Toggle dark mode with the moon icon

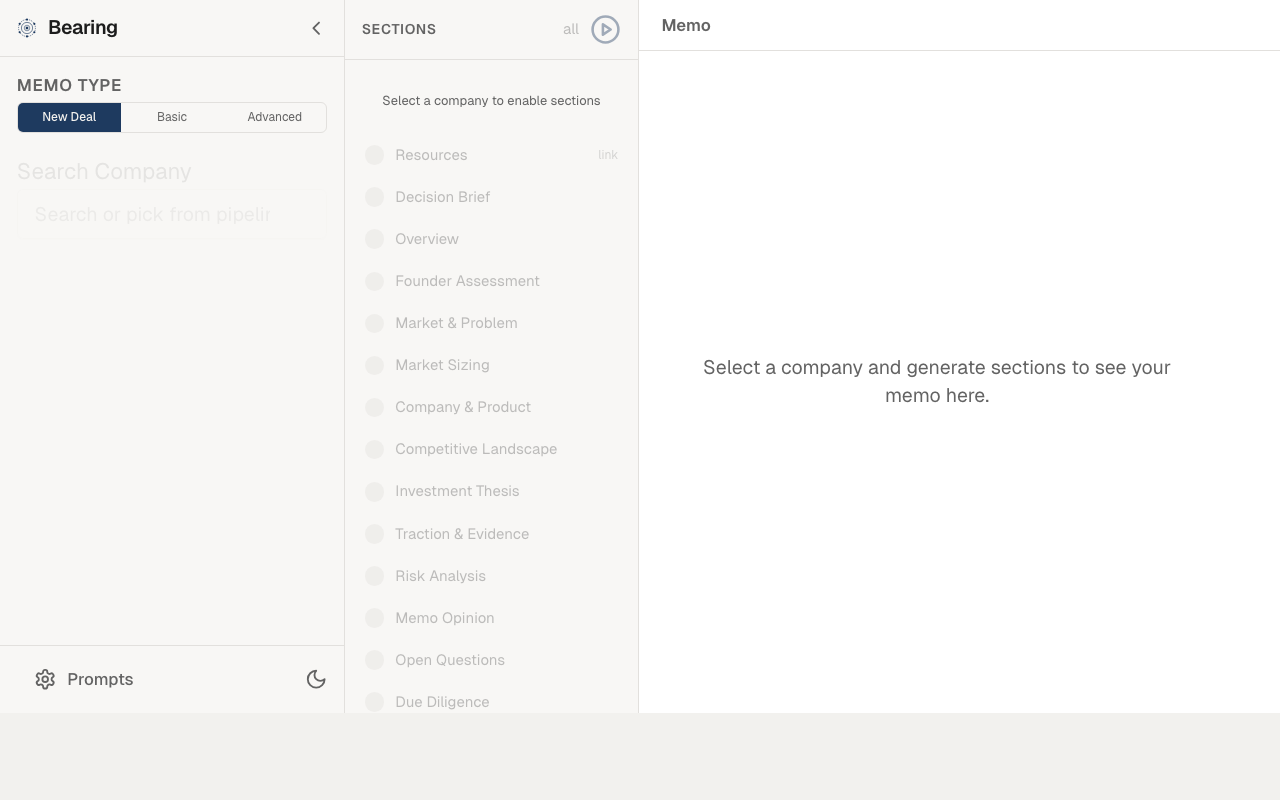316,679
